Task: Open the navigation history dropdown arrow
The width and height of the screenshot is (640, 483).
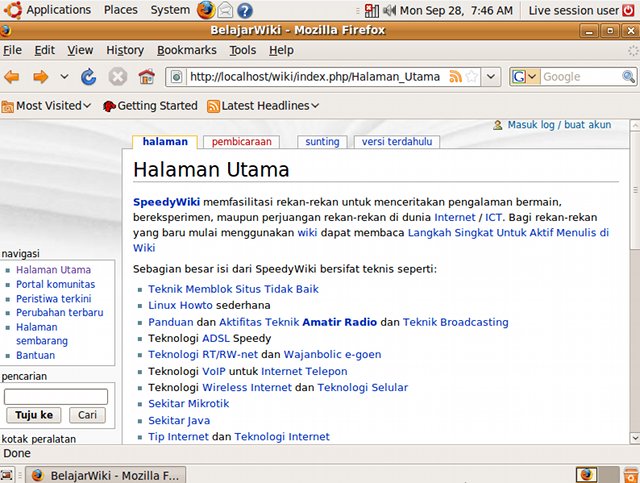Action: (x=64, y=76)
